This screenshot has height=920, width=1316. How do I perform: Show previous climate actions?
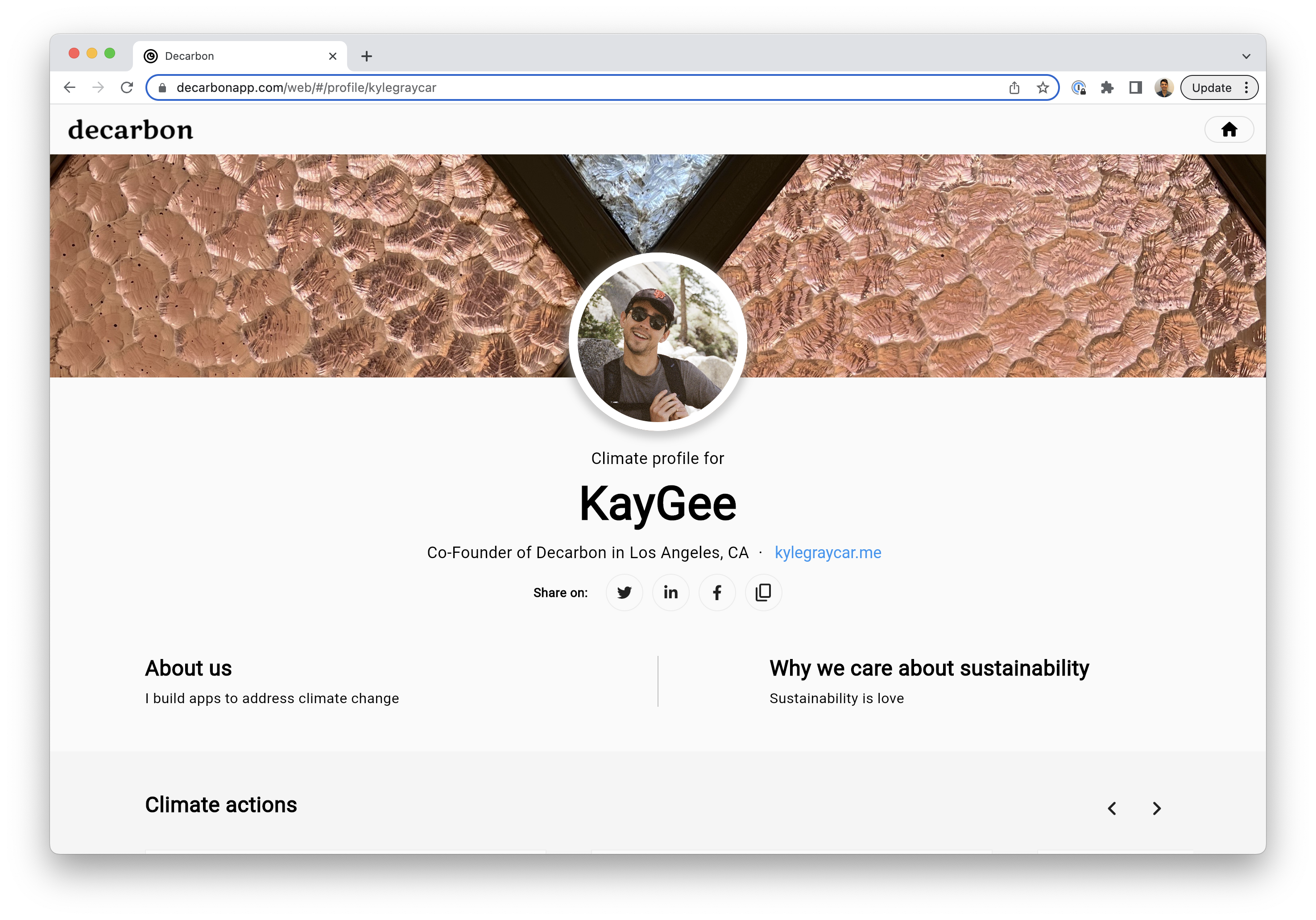point(1112,808)
